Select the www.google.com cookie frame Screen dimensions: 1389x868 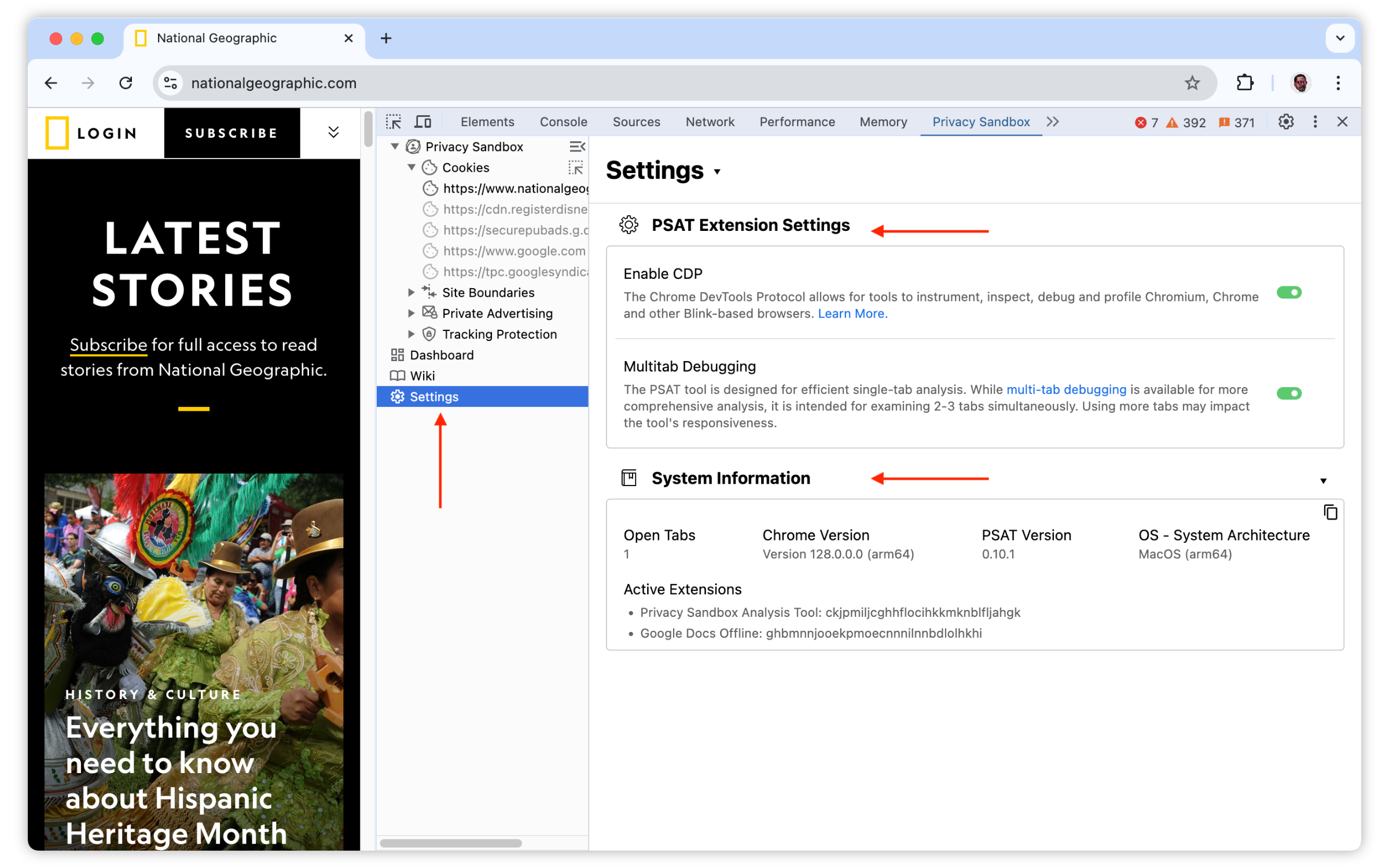[x=505, y=251]
